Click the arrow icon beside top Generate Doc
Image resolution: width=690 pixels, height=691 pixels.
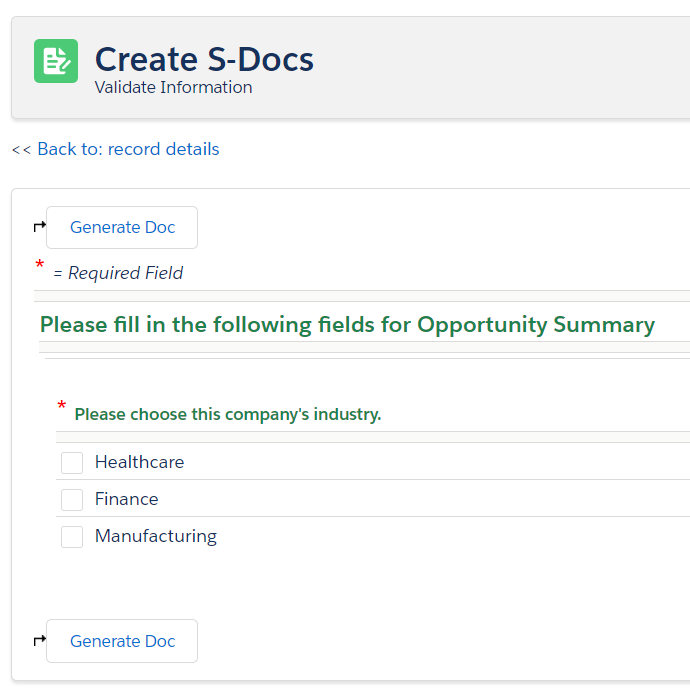39,227
